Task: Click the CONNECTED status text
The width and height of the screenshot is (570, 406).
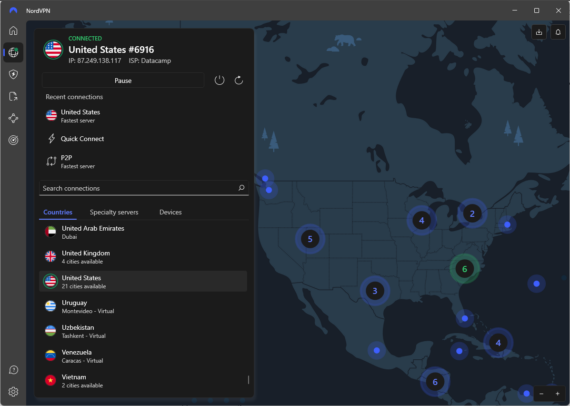Action: (x=85, y=38)
